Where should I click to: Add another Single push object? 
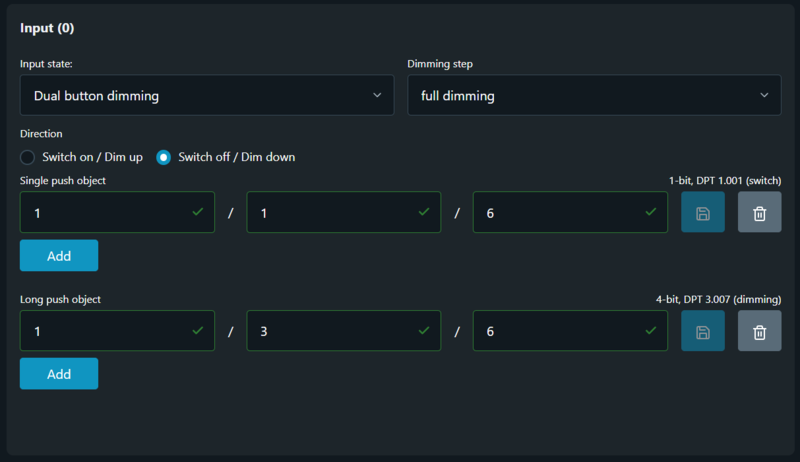pyautogui.click(x=59, y=256)
